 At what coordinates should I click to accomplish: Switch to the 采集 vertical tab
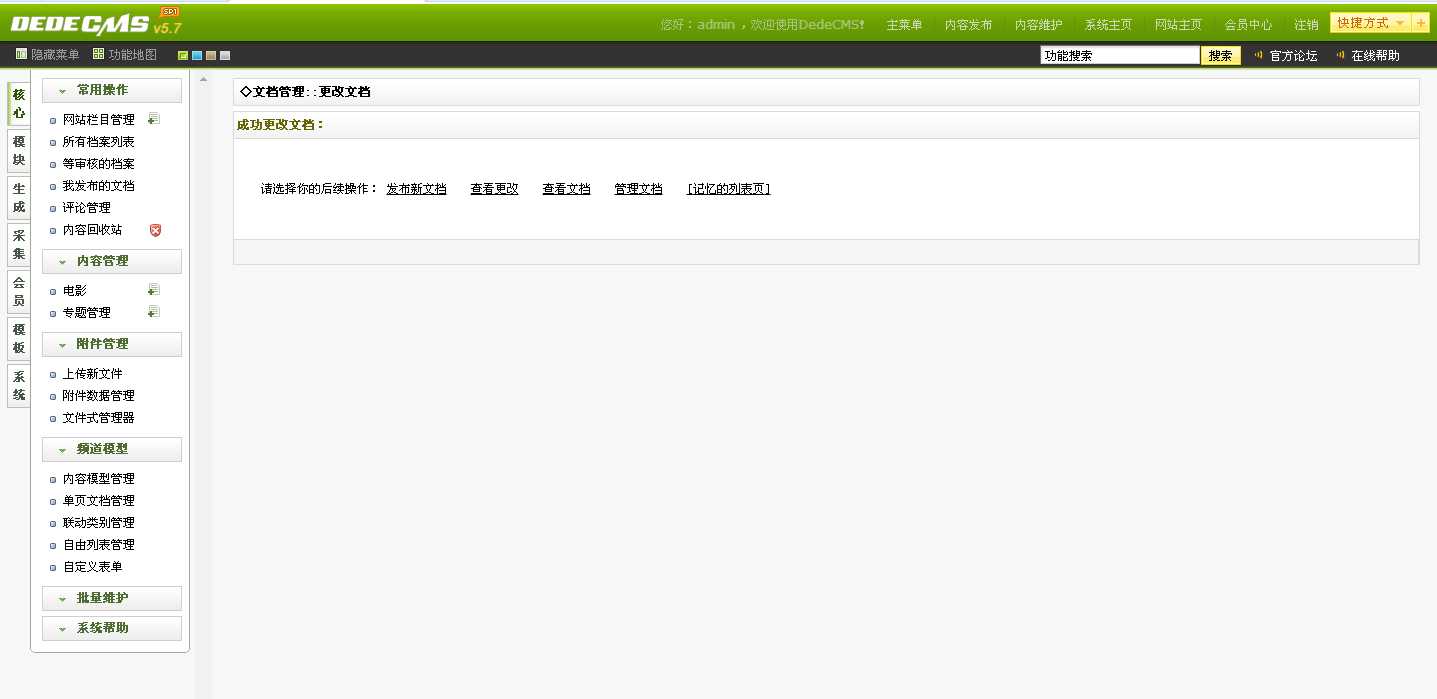[x=19, y=245]
